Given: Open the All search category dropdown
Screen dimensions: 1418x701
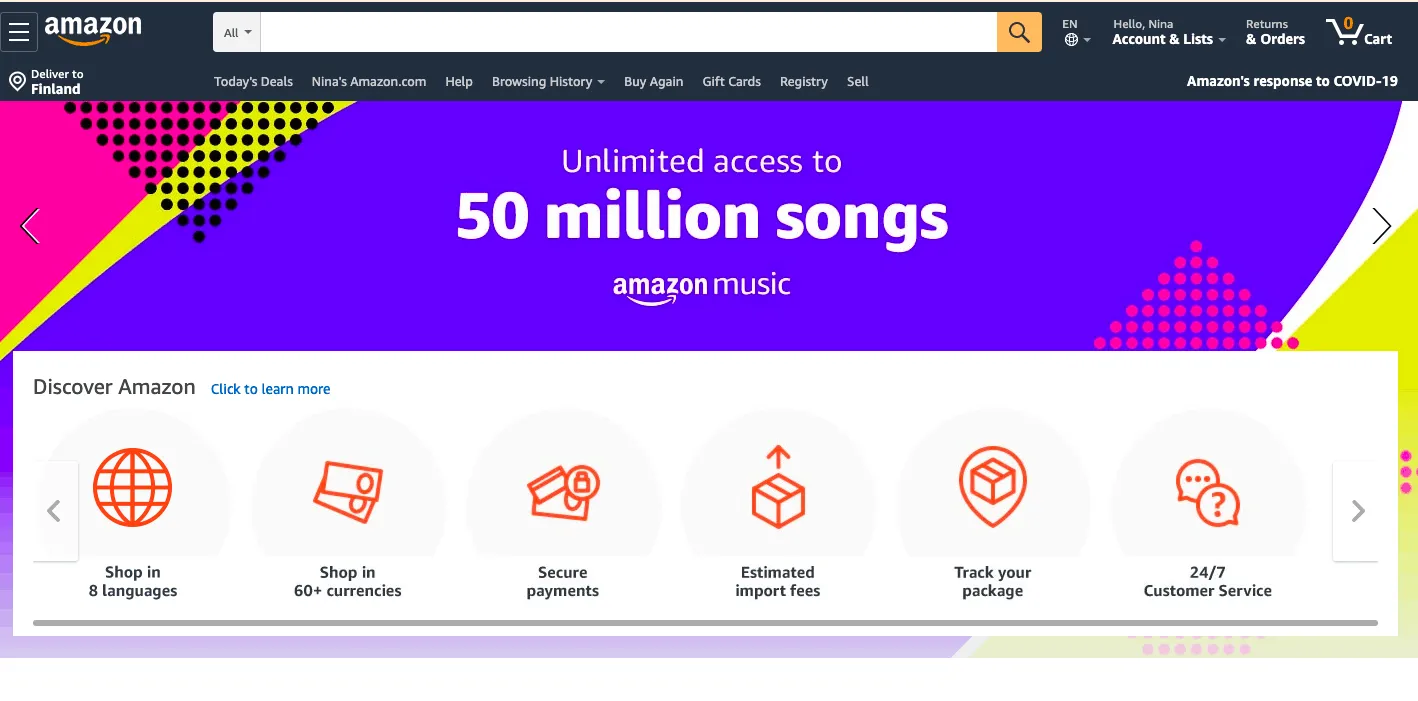Looking at the screenshot, I should click(x=237, y=32).
